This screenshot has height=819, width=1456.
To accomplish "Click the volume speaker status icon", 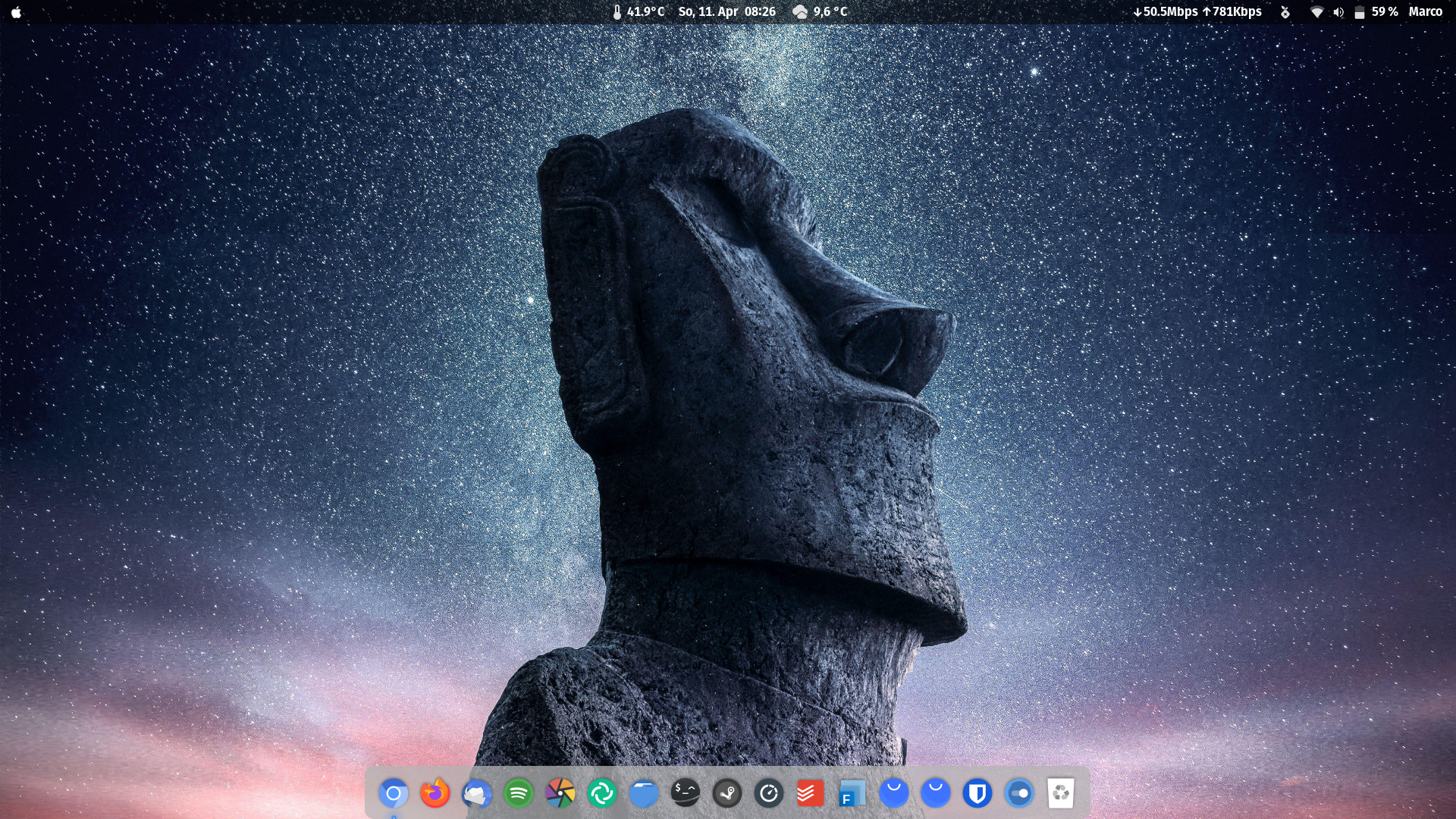I will [x=1338, y=12].
